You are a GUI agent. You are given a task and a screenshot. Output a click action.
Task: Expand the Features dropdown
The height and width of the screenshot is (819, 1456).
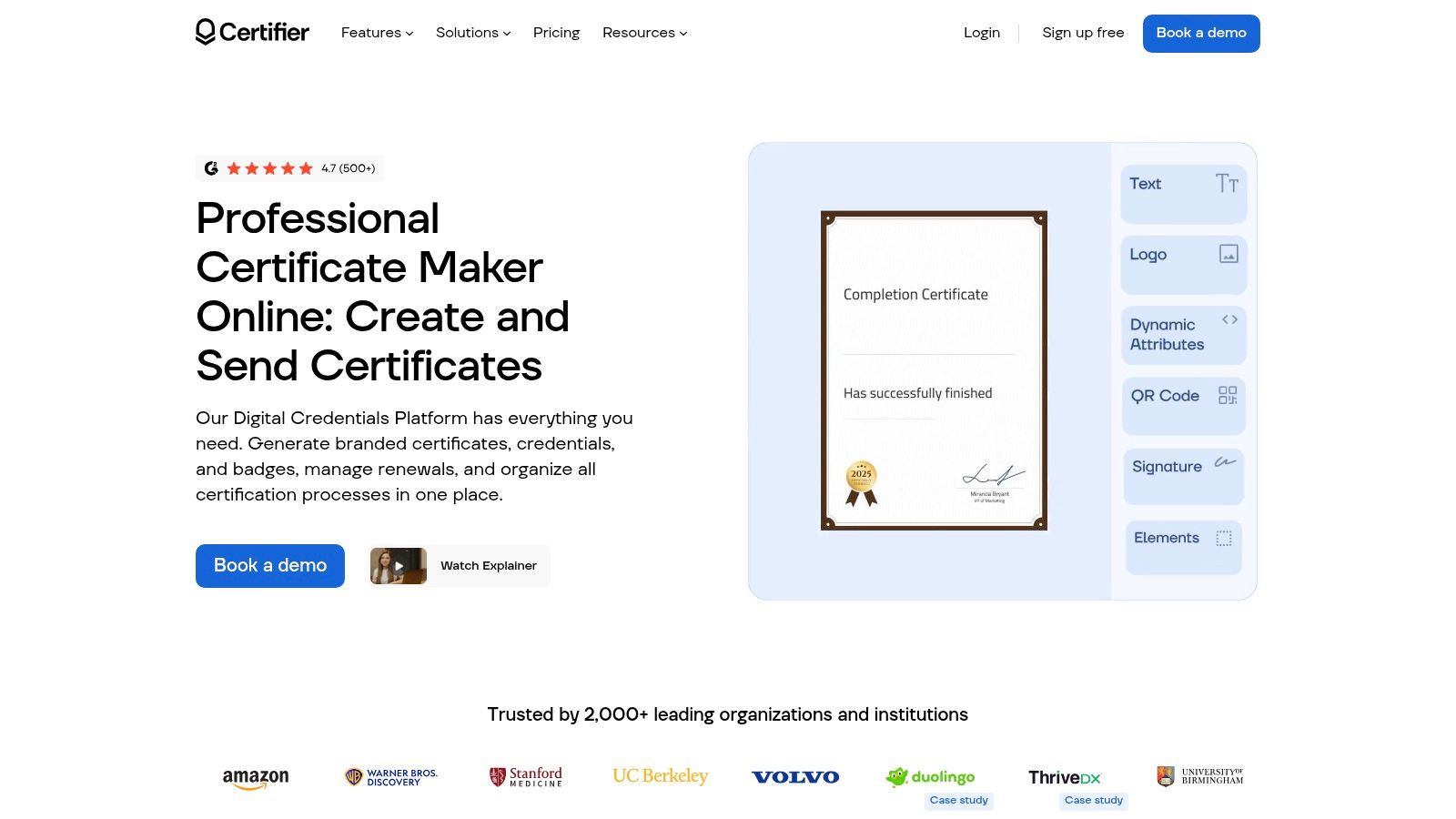pos(376,33)
